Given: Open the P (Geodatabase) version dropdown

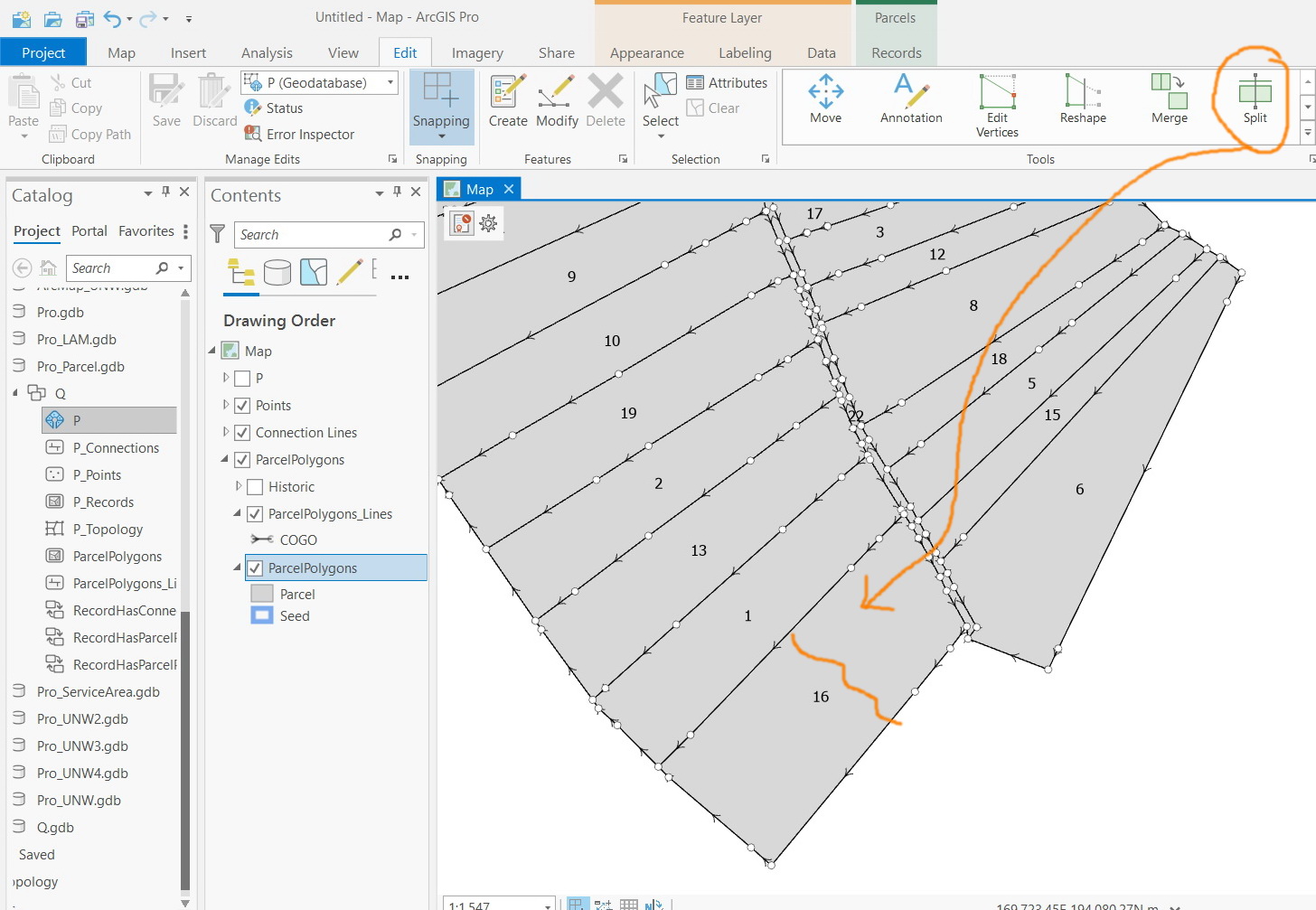Looking at the screenshot, I should tap(390, 82).
